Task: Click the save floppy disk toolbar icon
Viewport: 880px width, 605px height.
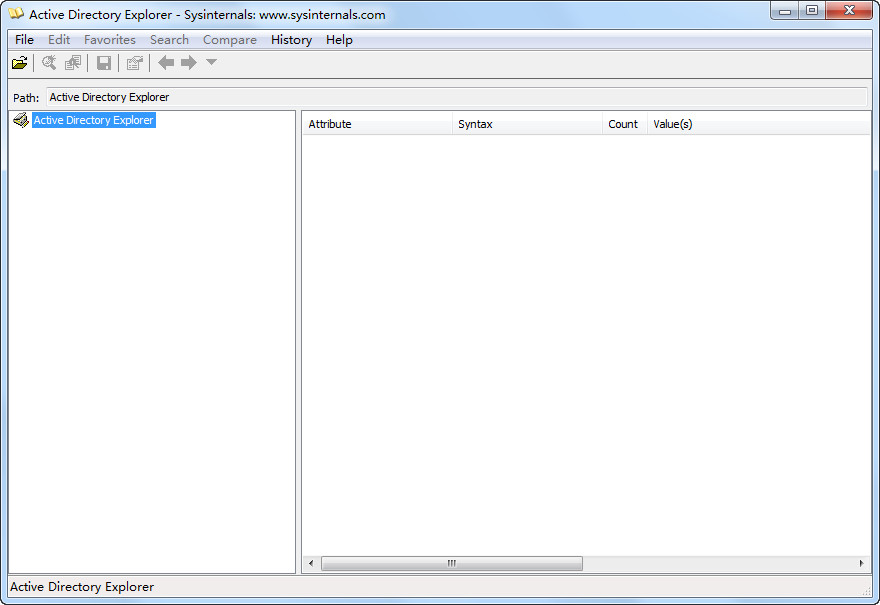Action: pos(103,63)
